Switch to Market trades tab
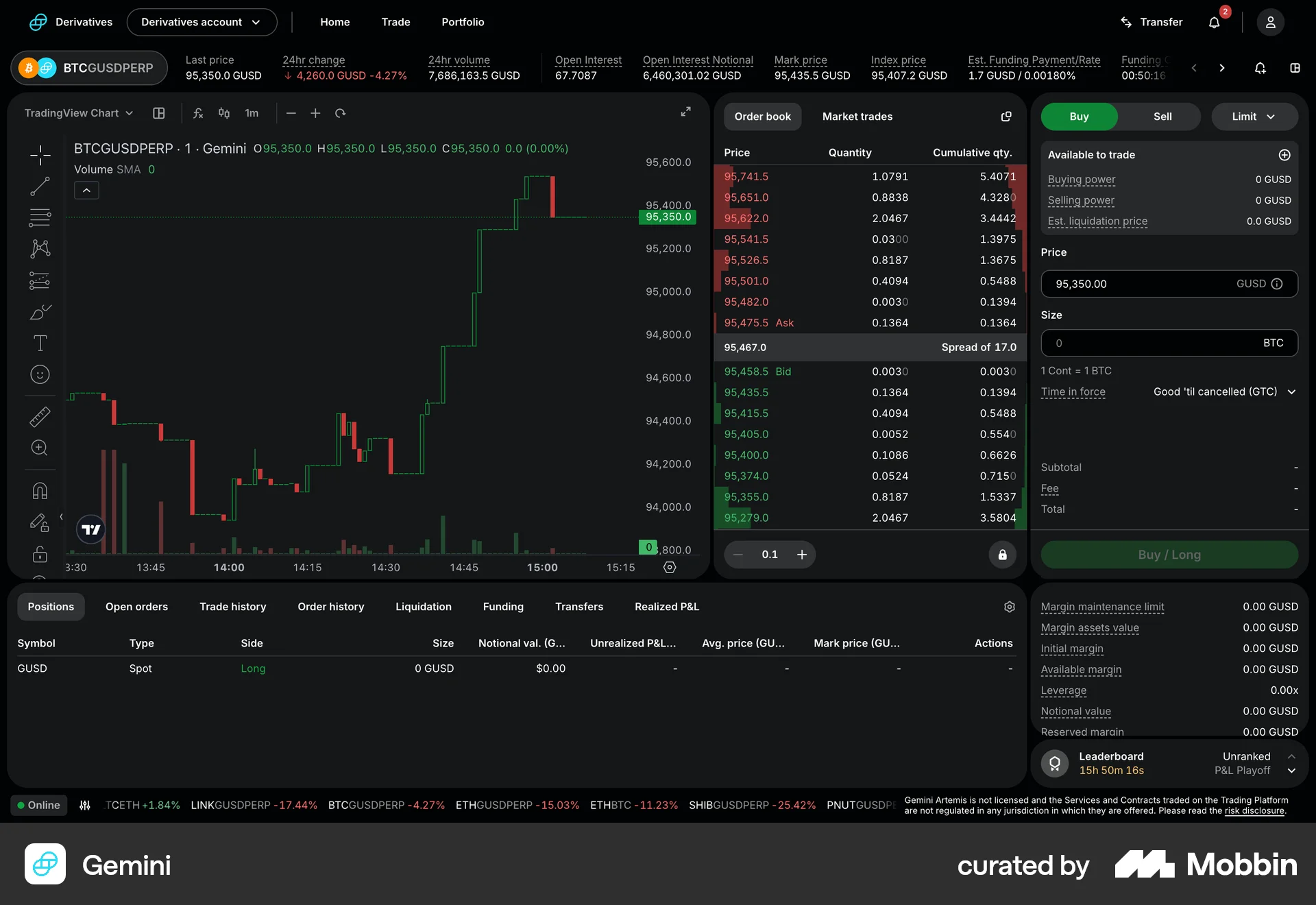 [857, 117]
